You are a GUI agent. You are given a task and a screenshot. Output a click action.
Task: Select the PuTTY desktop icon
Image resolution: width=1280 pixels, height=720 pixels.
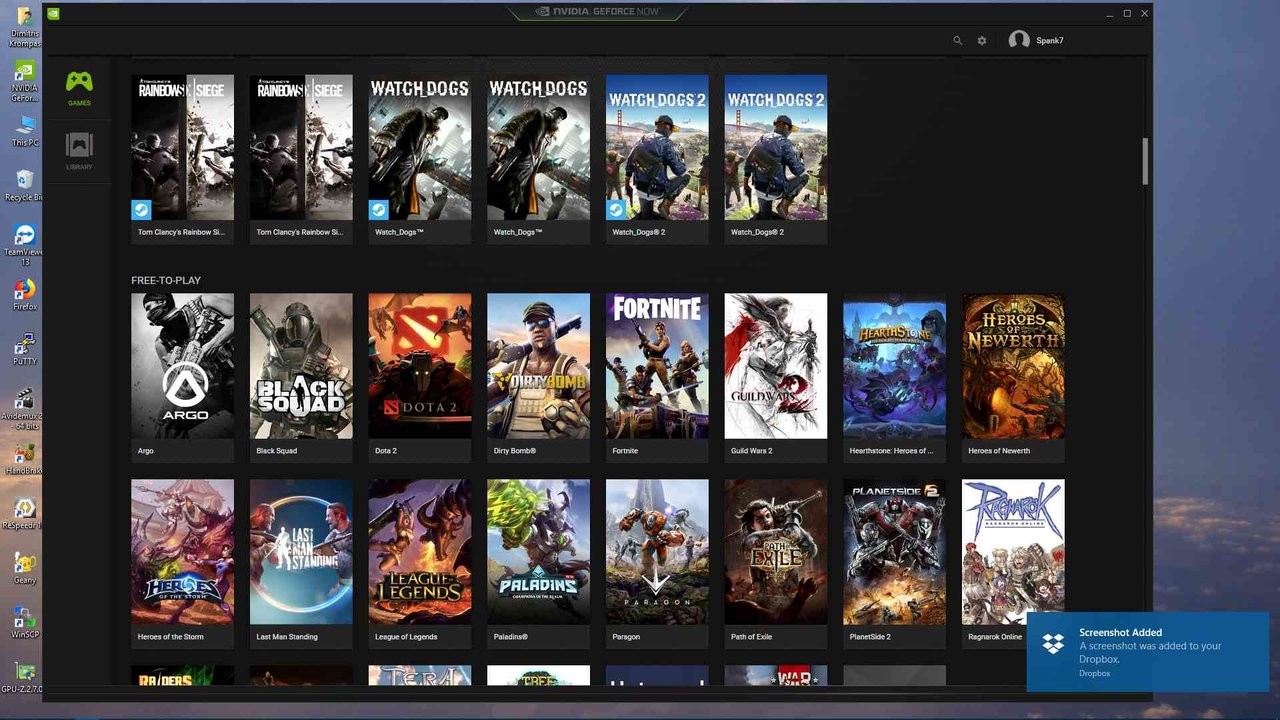point(24,350)
